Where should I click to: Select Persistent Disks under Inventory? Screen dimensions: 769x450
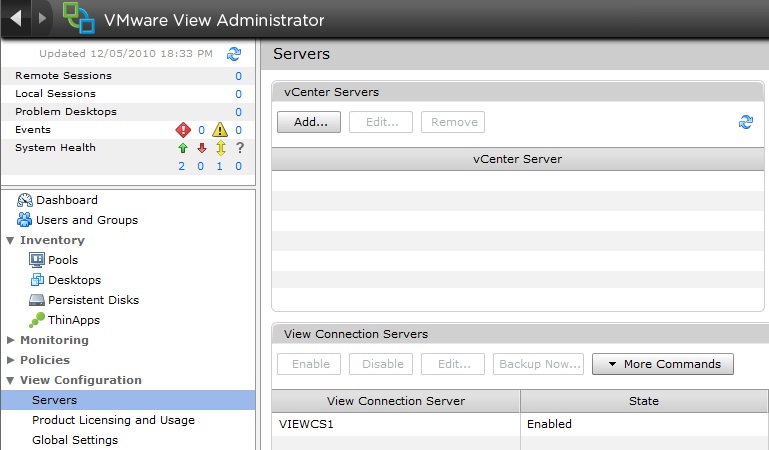(93, 300)
